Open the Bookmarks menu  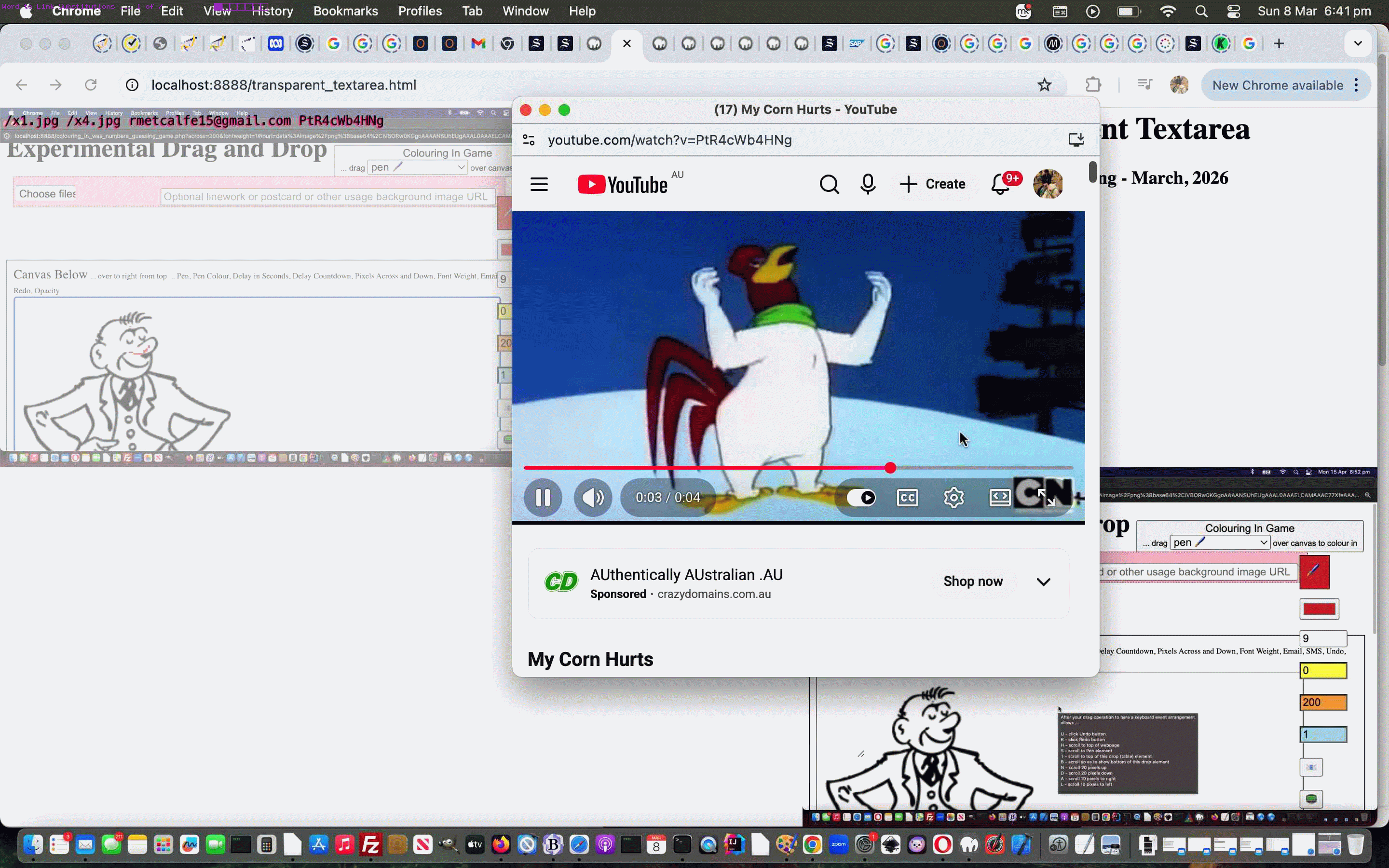pos(345,11)
